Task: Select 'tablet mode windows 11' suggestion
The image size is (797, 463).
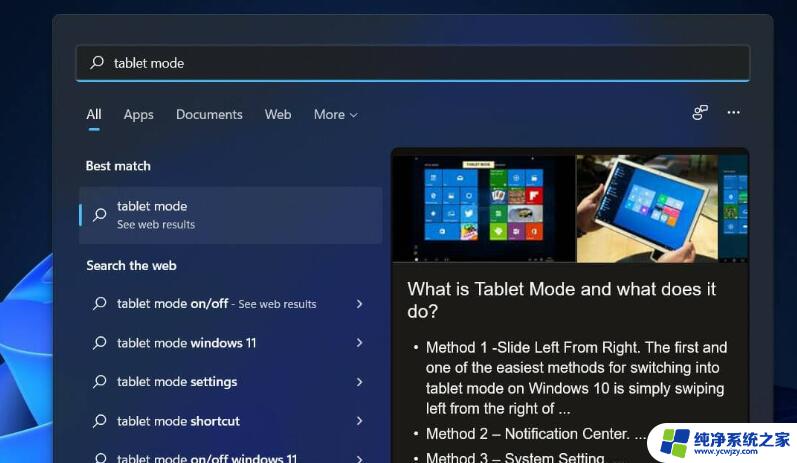Action: click(230, 343)
